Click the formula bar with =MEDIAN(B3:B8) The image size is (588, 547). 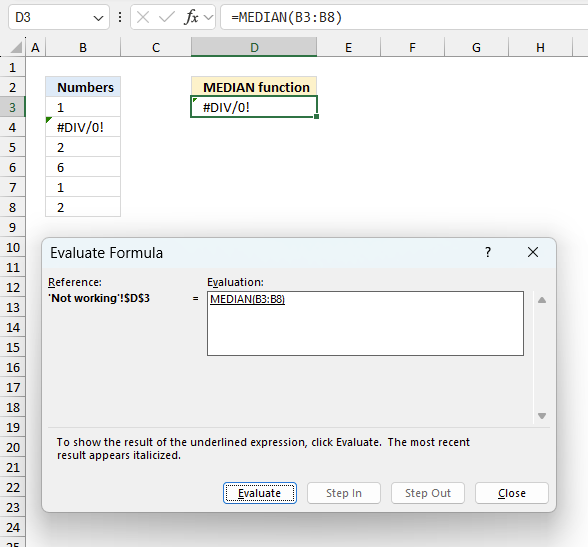pos(404,17)
